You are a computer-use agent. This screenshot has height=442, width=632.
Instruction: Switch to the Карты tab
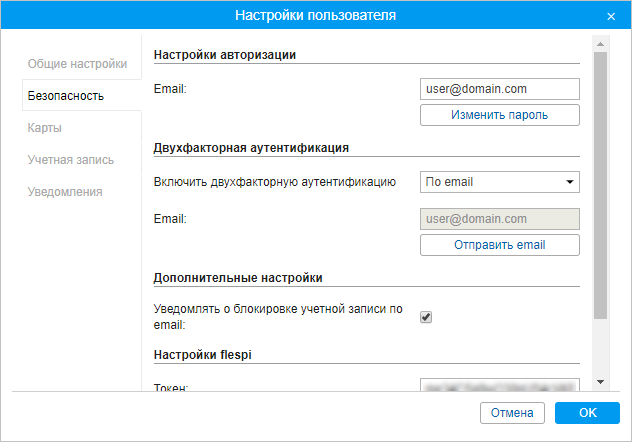(x=46, y=128)
